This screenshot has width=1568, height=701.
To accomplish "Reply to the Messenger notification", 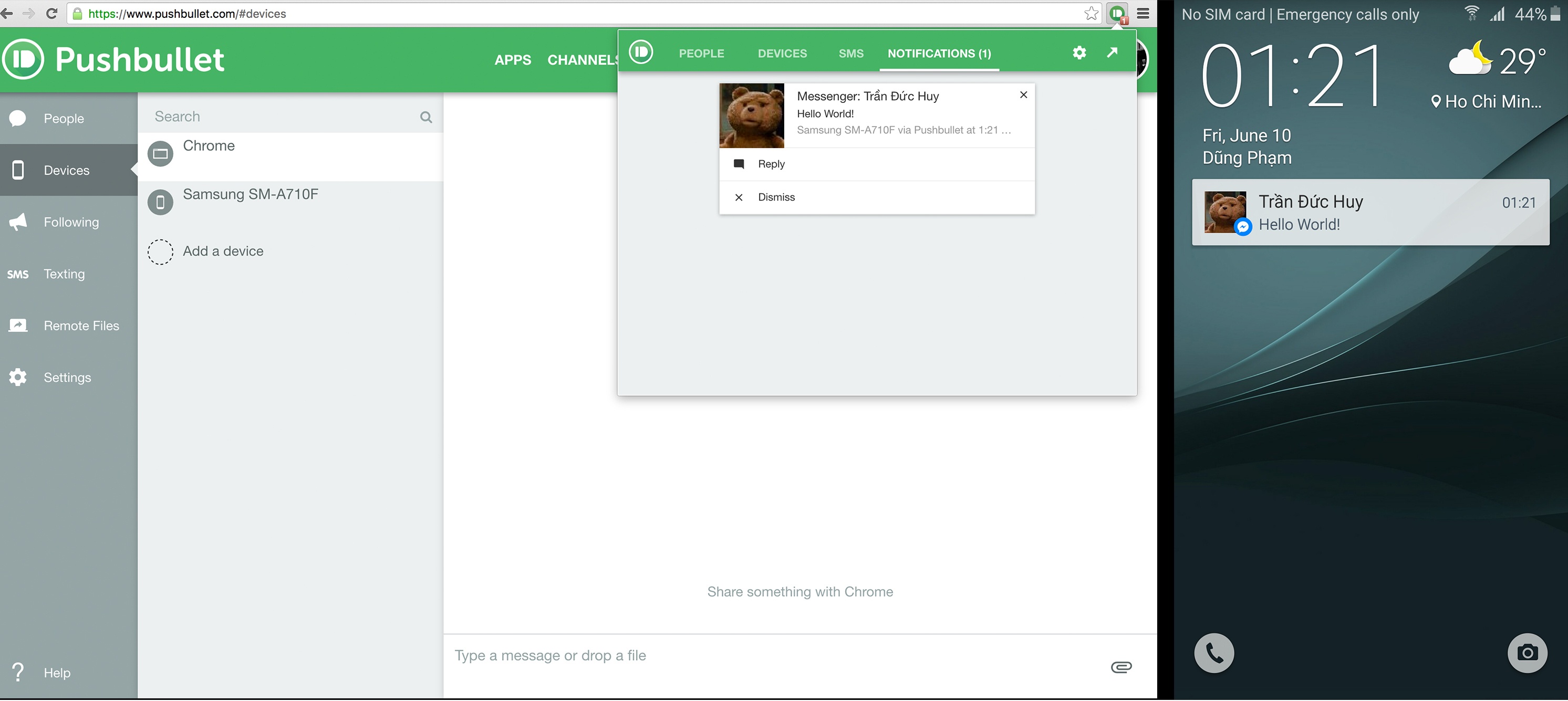I will 771,164.
